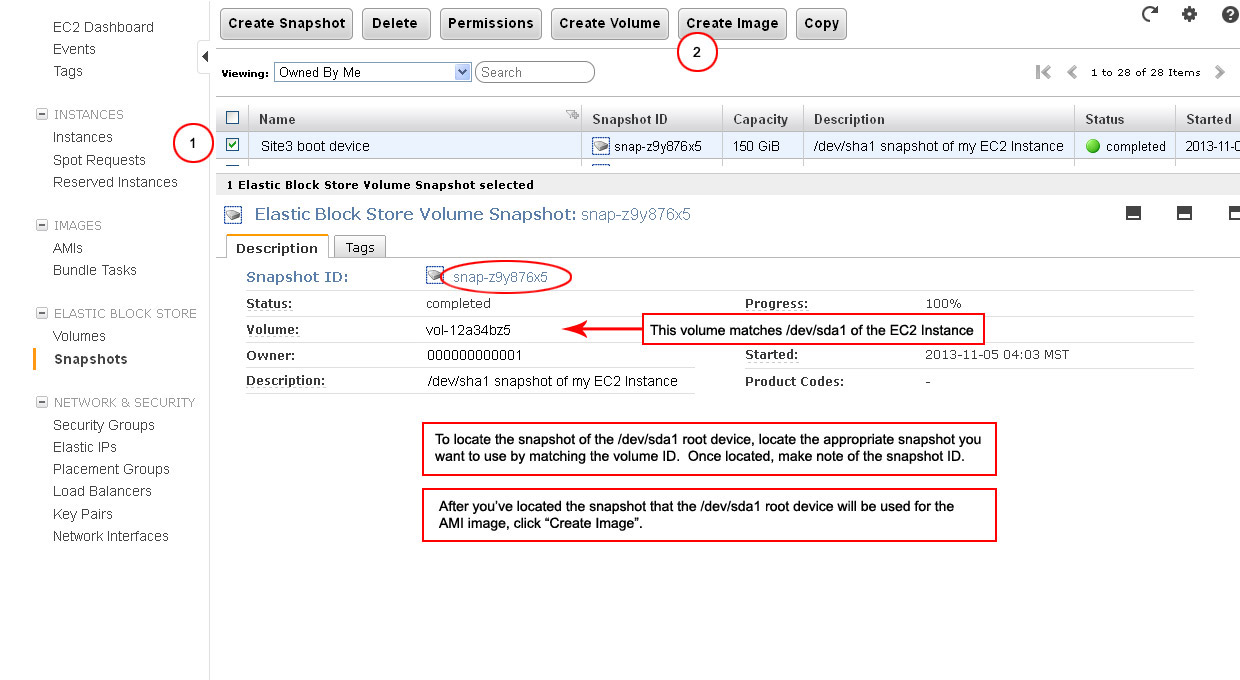Click the green completed status indicator

(1092, 146)
